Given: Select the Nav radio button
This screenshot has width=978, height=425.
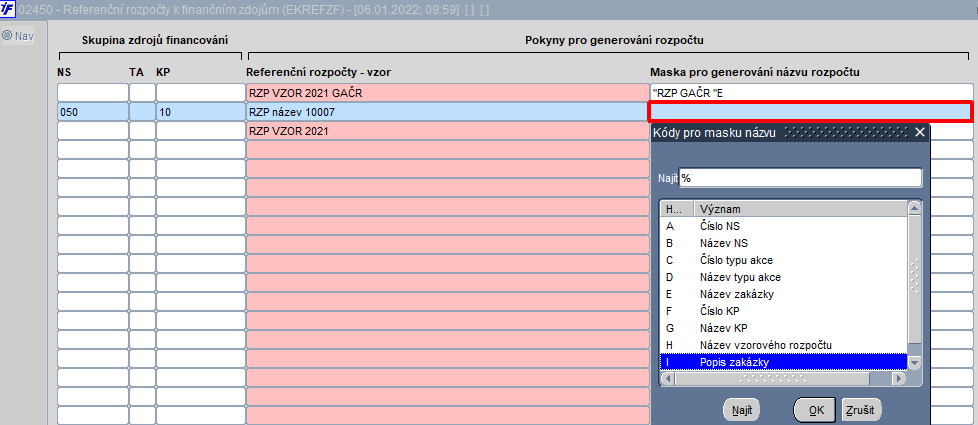Looking at the screenshot, I should click(x=7, y=36).
